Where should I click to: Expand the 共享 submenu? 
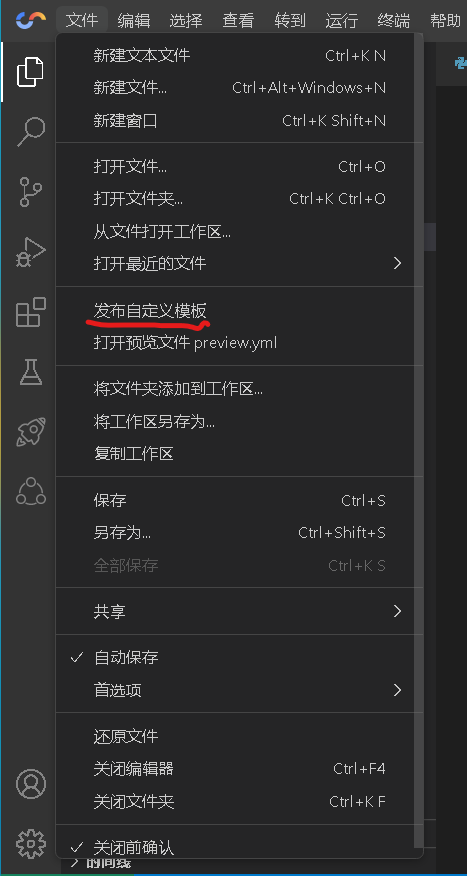tap(235, 611)
